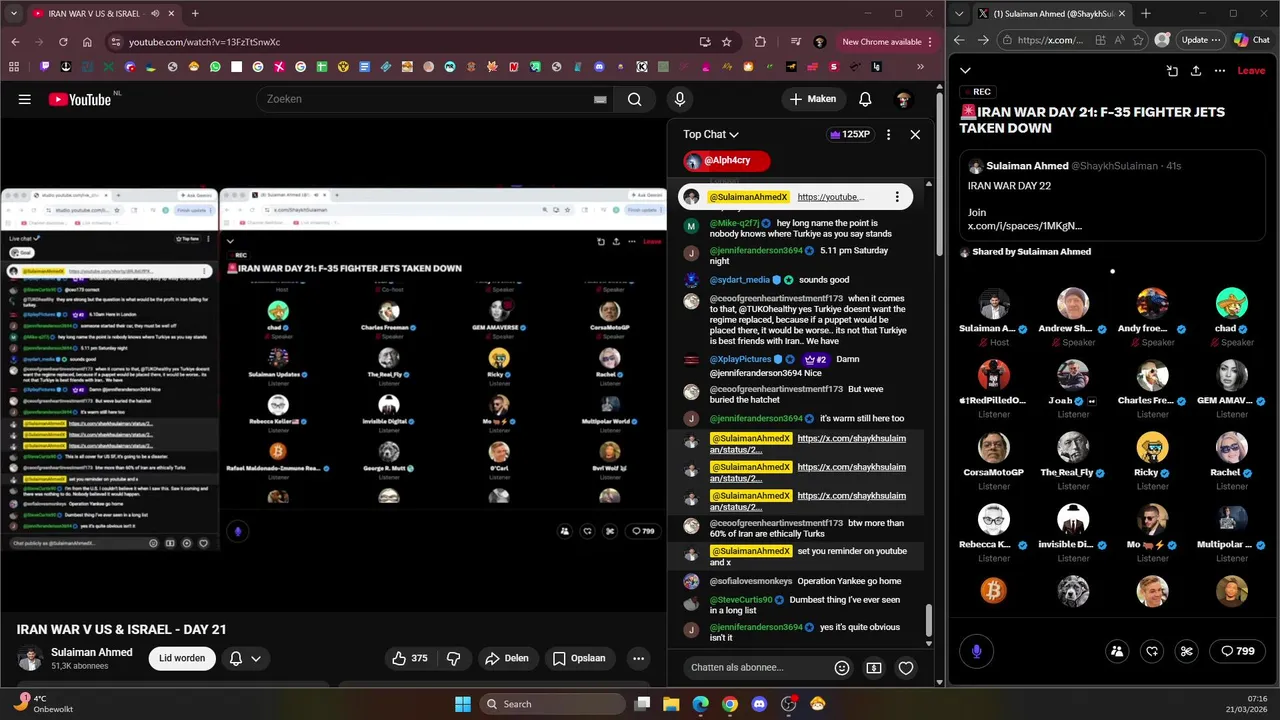Screen dimensions: 1280x720
Task: Open Chrome tab search dropdown arrow
Action: click(x=14, y=14)
